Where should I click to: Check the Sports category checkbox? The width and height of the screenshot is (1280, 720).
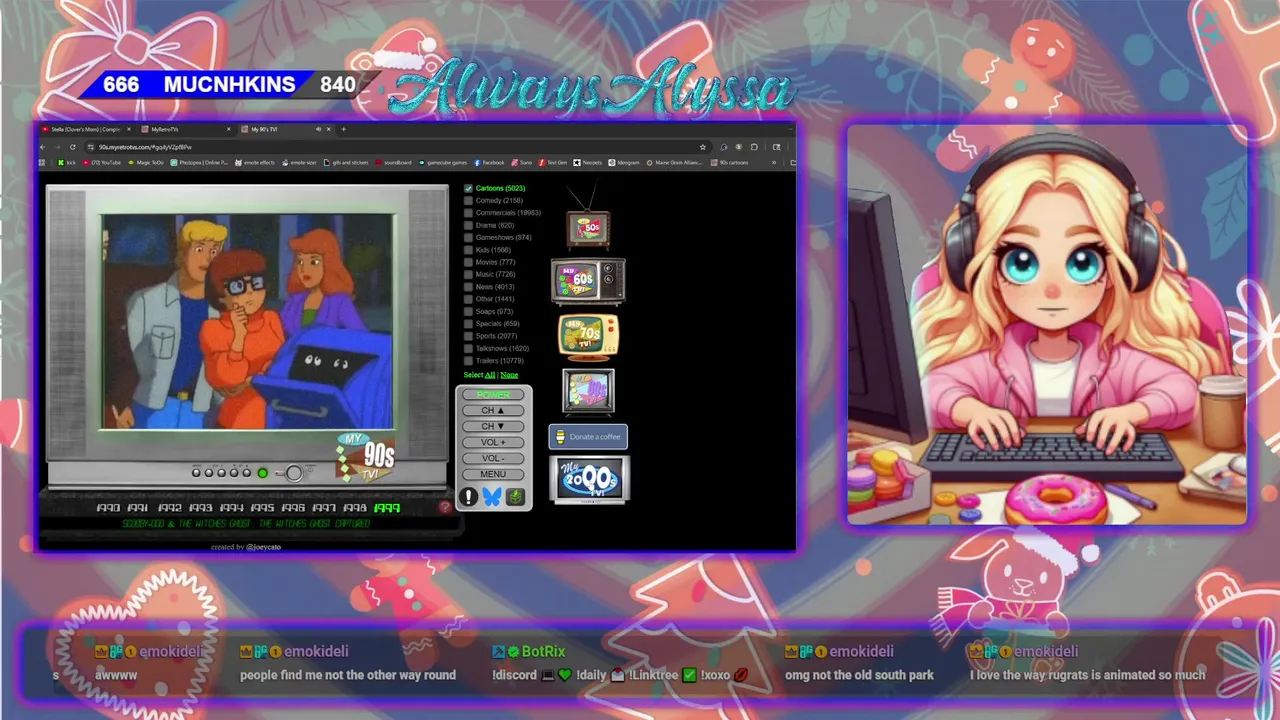point(468,336)
